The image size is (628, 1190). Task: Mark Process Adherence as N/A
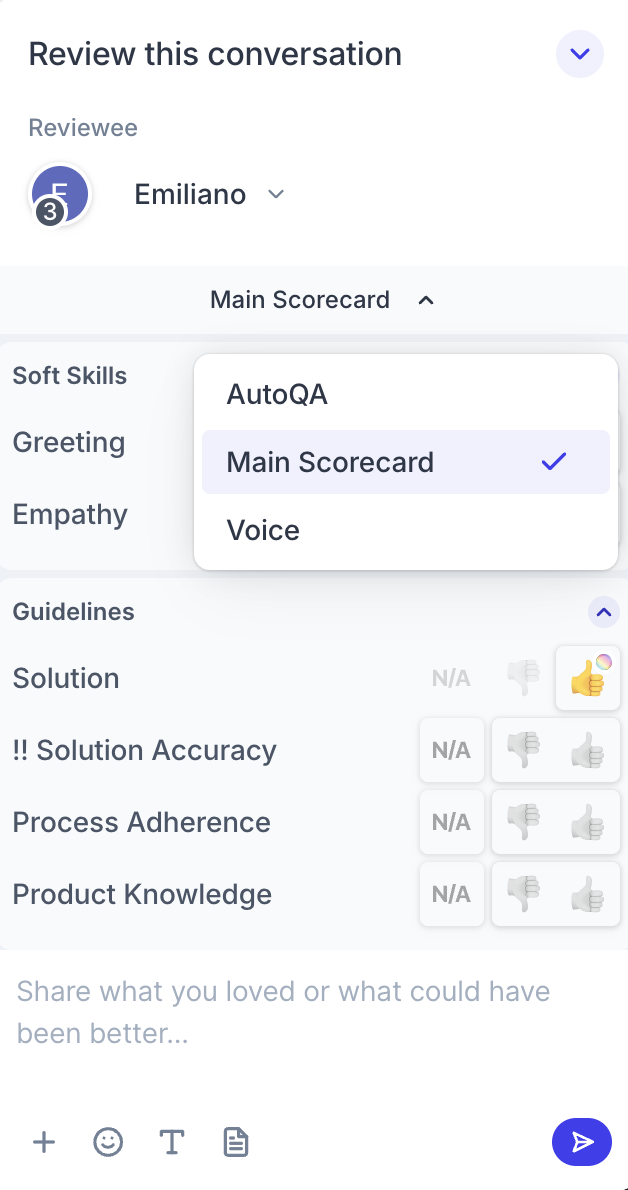click(452, 822)
